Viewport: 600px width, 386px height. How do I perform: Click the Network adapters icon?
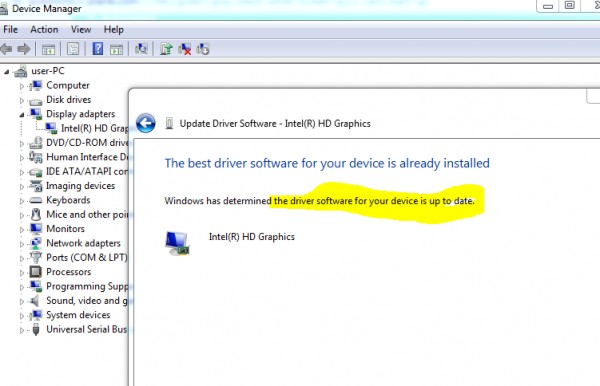pyautogui.click(x=36, y=243)
